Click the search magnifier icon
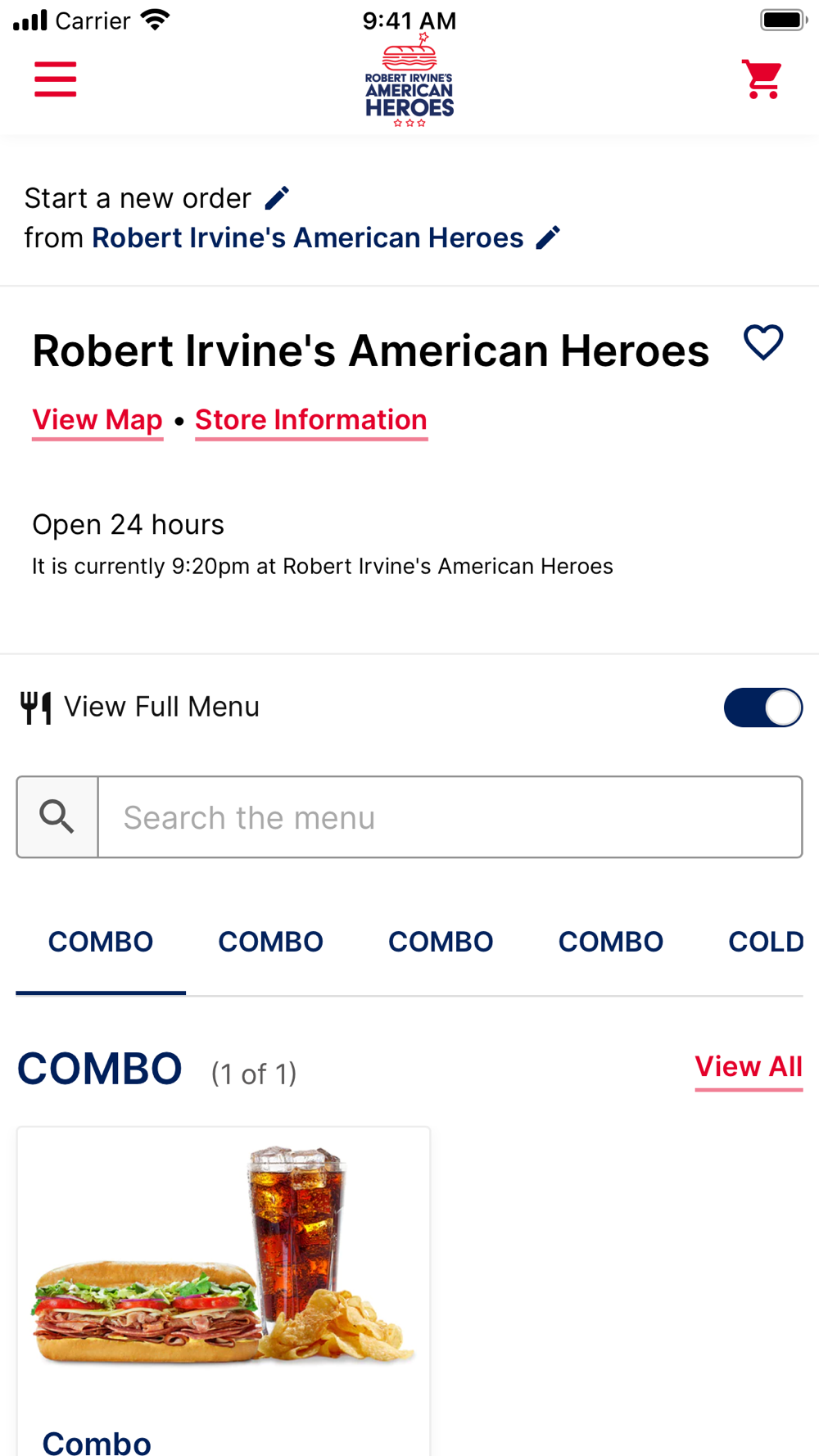The height and width of the screenshot is (1456, 819). click(x=57, y=817)
